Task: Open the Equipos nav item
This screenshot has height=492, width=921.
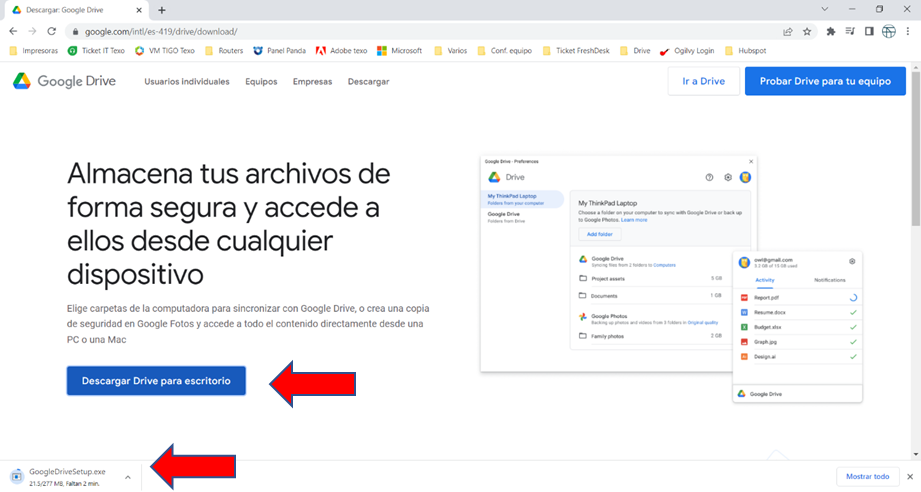Action: click(261, 82)
